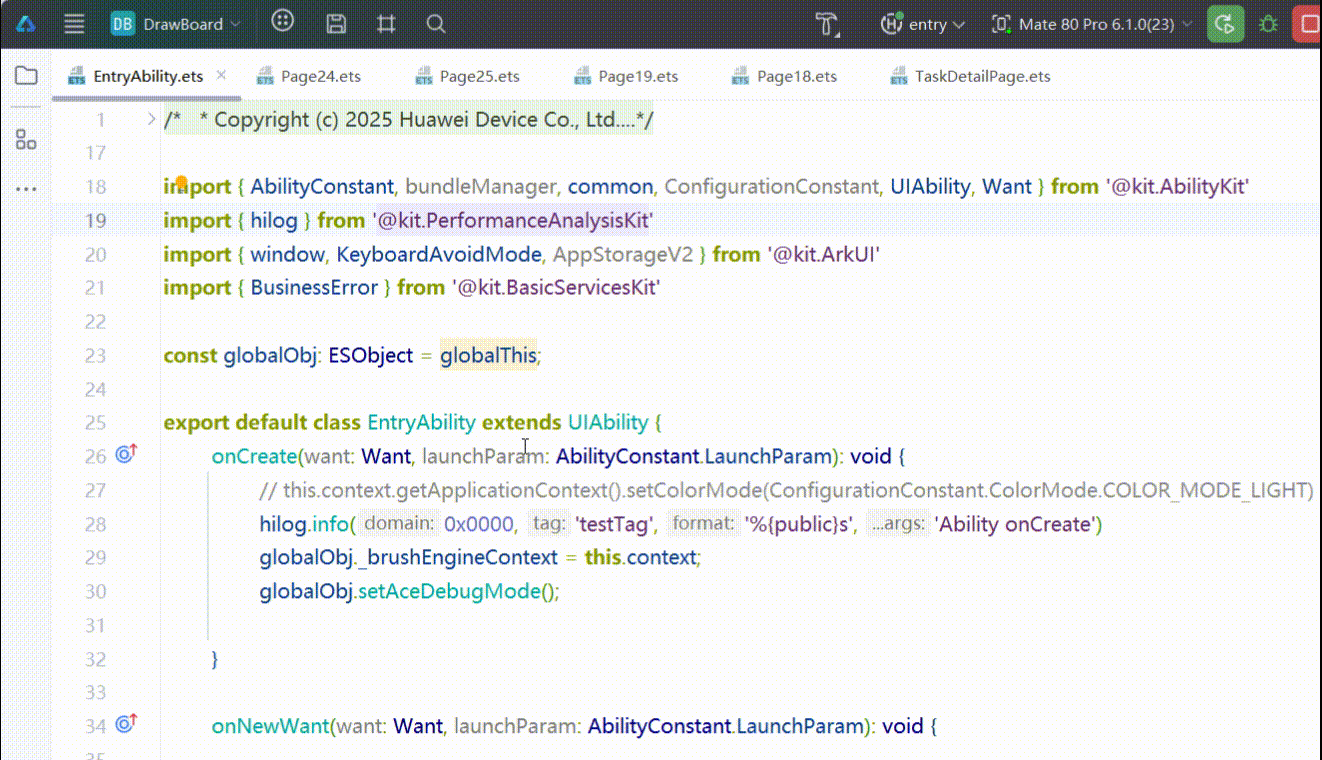Click '@kit.BasicServicesKit' import string
The image size is (1322, 760).
click(x=556, y=288)
